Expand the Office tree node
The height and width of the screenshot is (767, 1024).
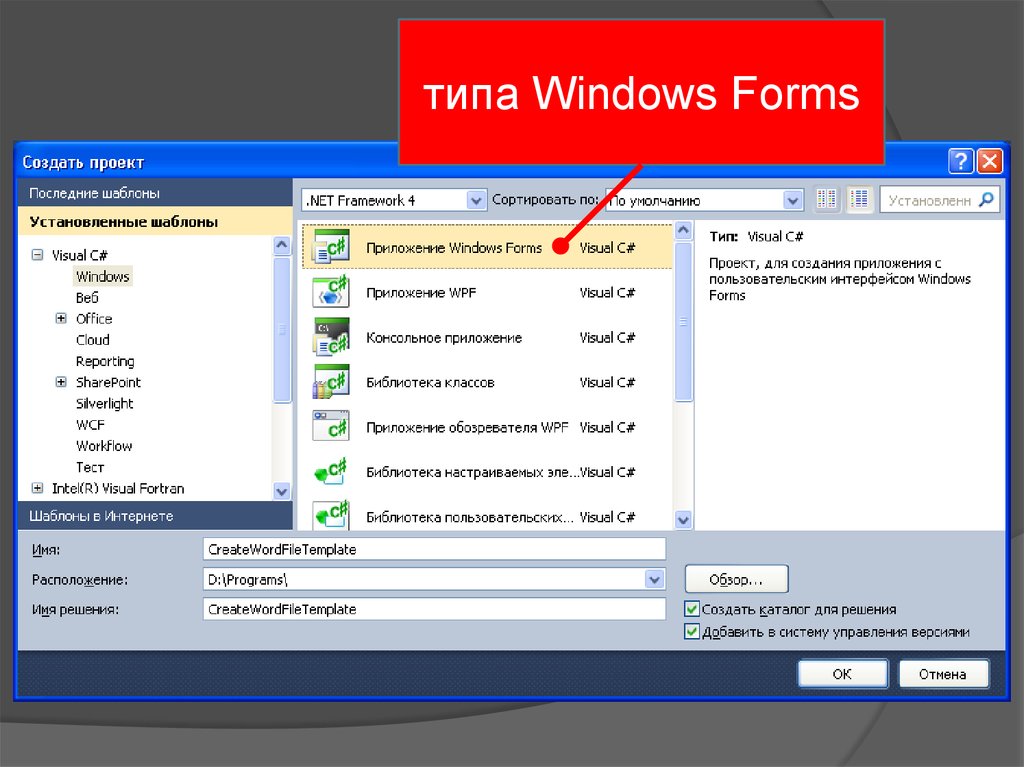coord(61,319)
